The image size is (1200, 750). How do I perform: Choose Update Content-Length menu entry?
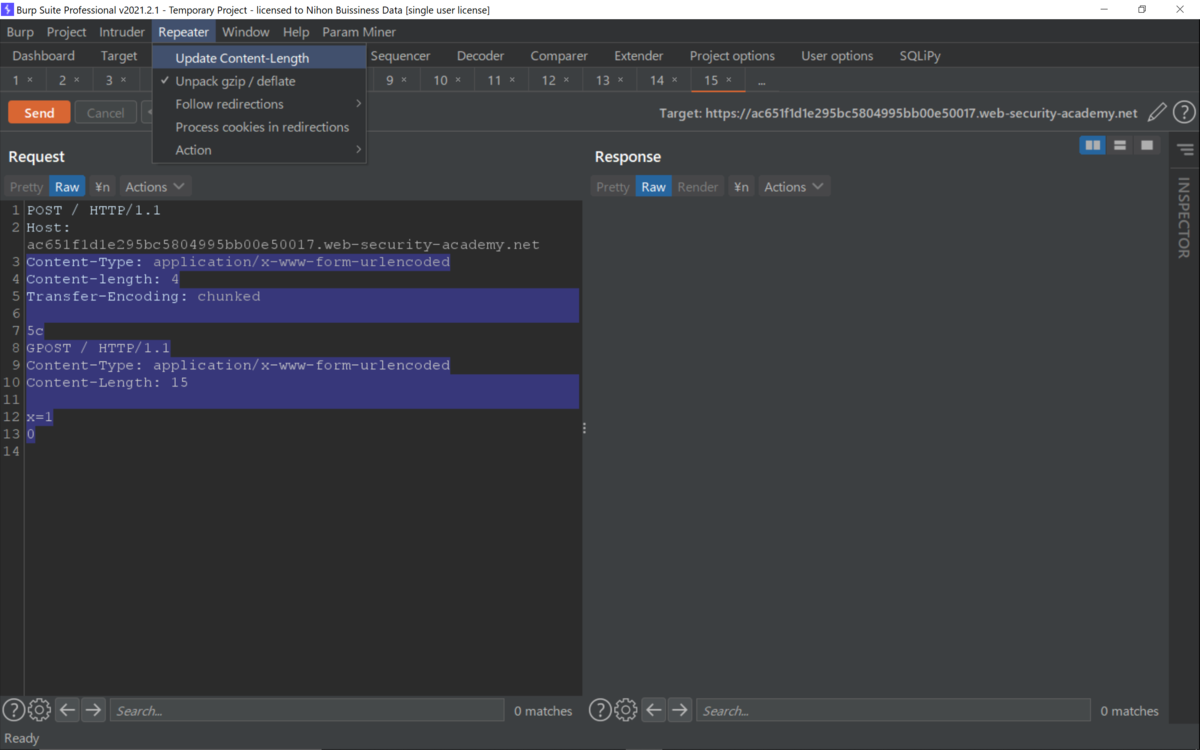pyautogui.click(x=259, y=58)
